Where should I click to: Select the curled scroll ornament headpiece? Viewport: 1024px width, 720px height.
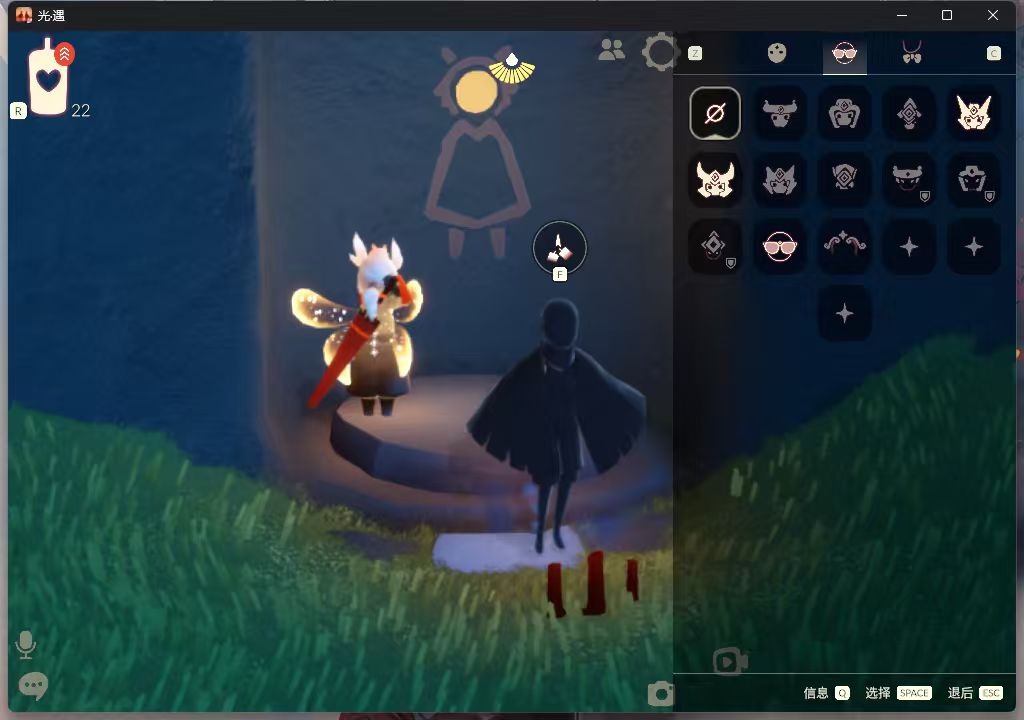844,246
